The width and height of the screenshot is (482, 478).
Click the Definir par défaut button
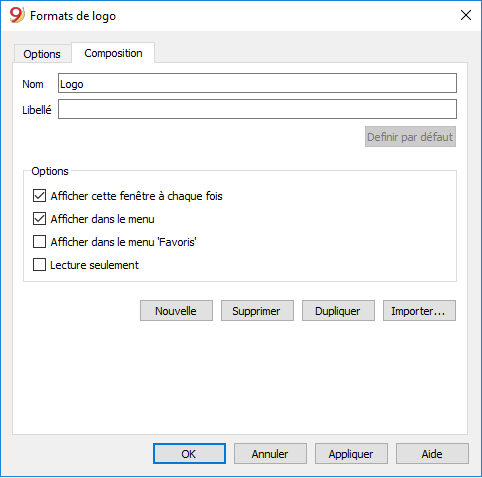[x=410, y=137]
